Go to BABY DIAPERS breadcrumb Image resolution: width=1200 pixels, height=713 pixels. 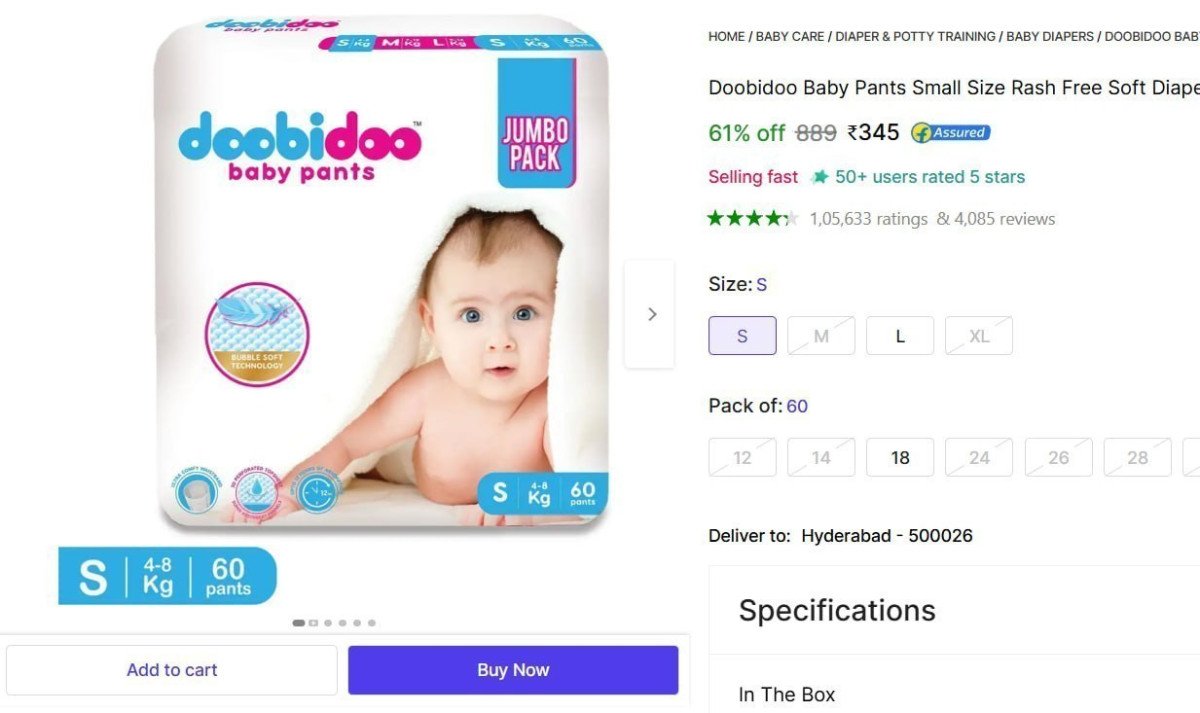point(1050,36)
